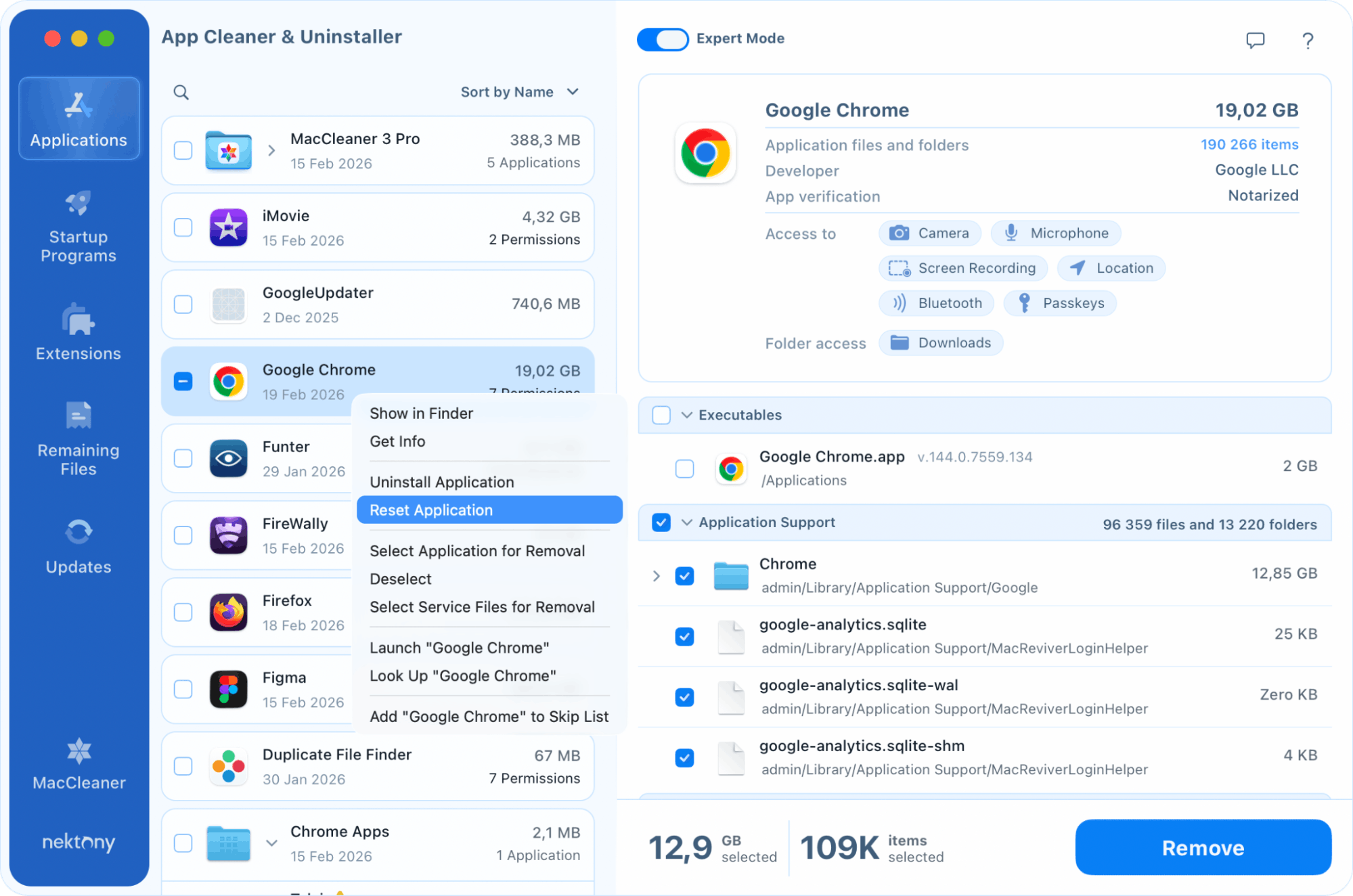Select Show in Finder menu item
Screen dimensions: 1353x896
421,413
